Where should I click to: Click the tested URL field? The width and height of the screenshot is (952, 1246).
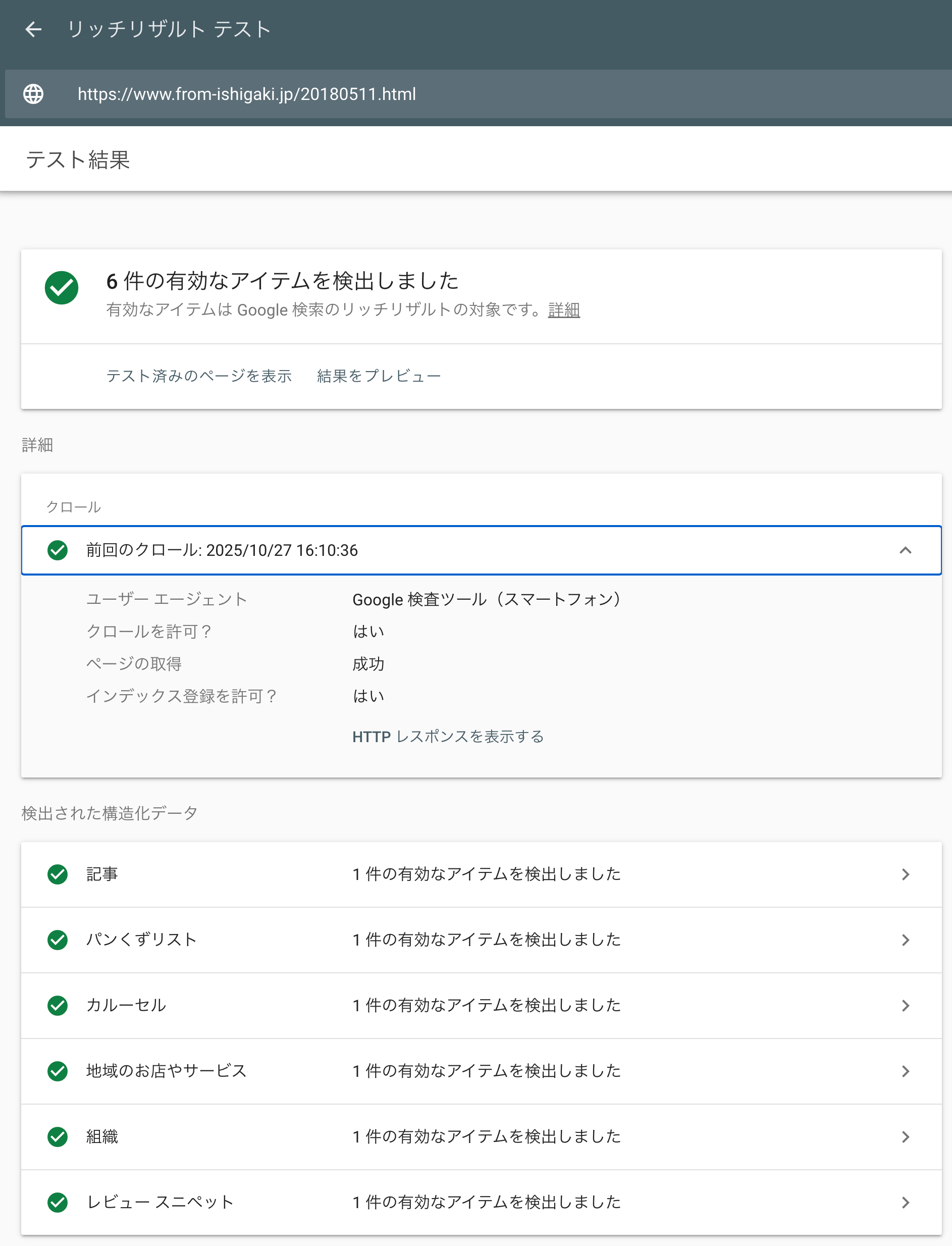(x=246, y=93)
